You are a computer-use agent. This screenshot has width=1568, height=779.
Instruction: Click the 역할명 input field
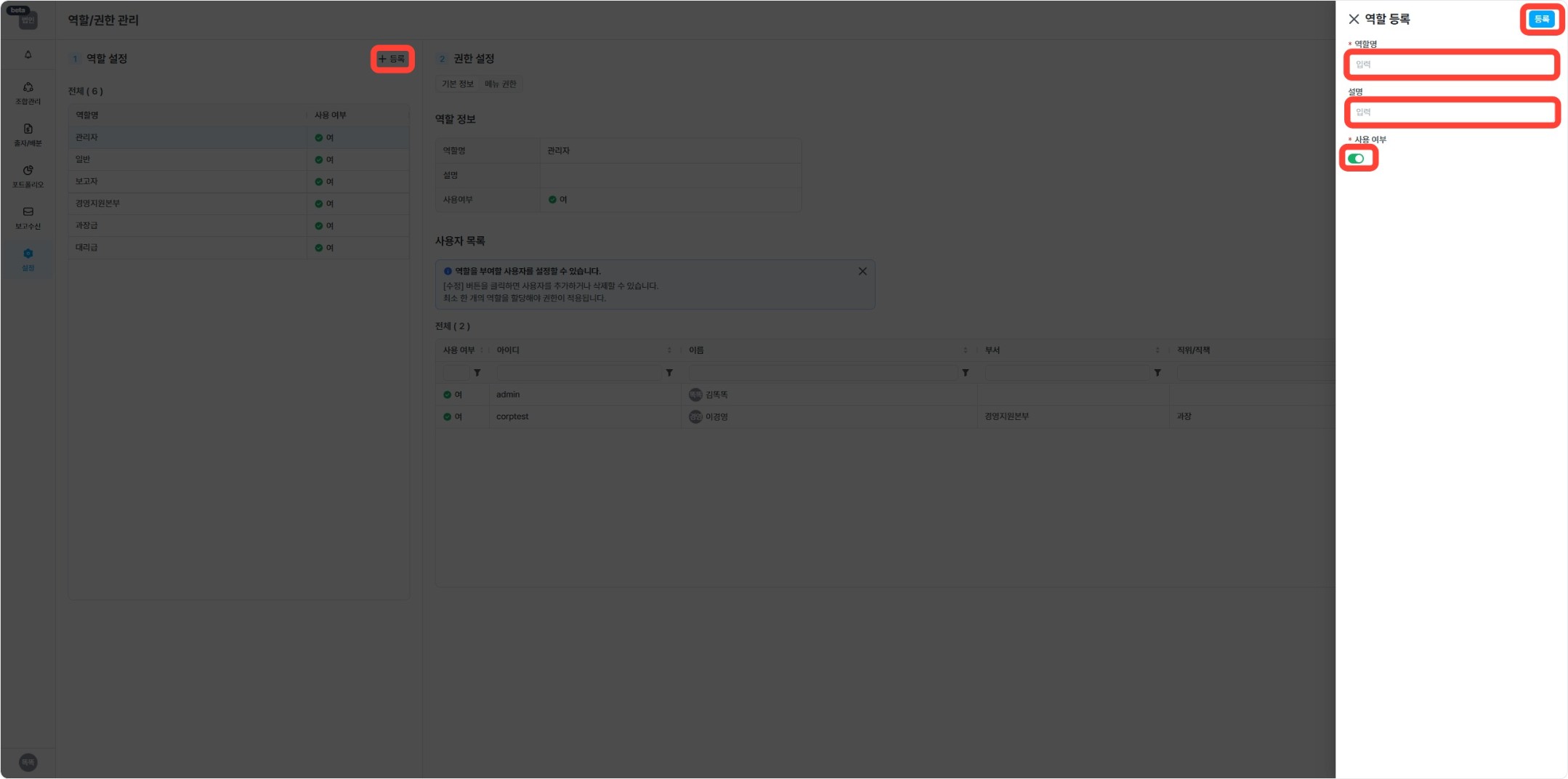pyautogui.click(x=1452, y=65)
